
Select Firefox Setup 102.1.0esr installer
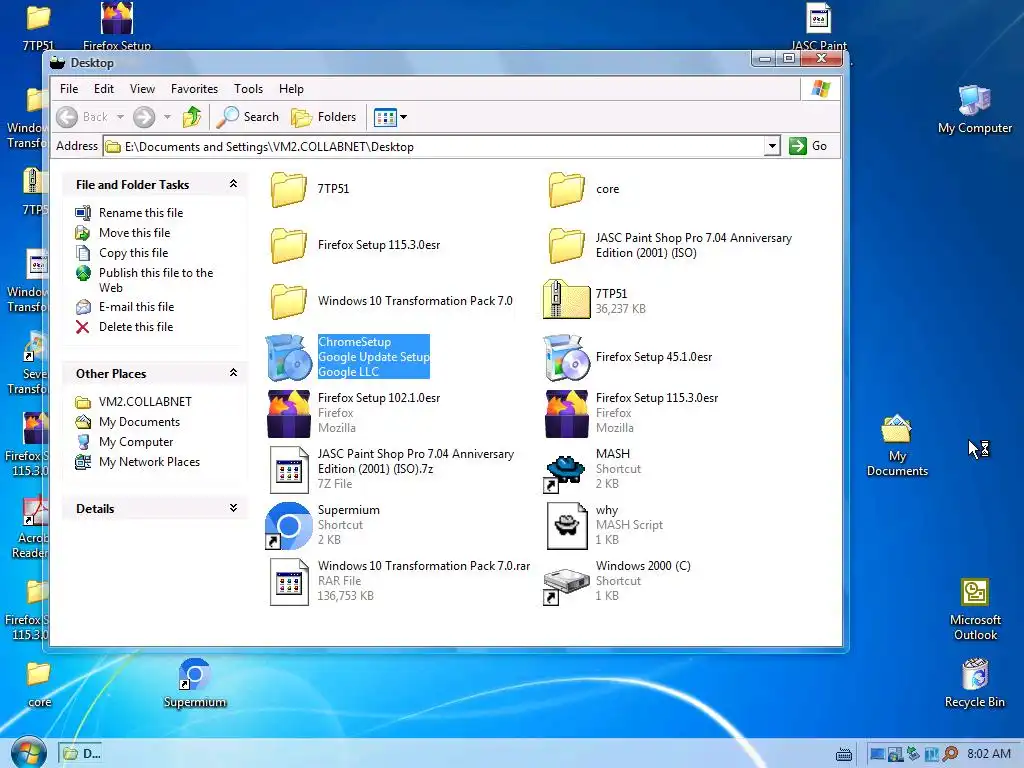click(289, 413)
